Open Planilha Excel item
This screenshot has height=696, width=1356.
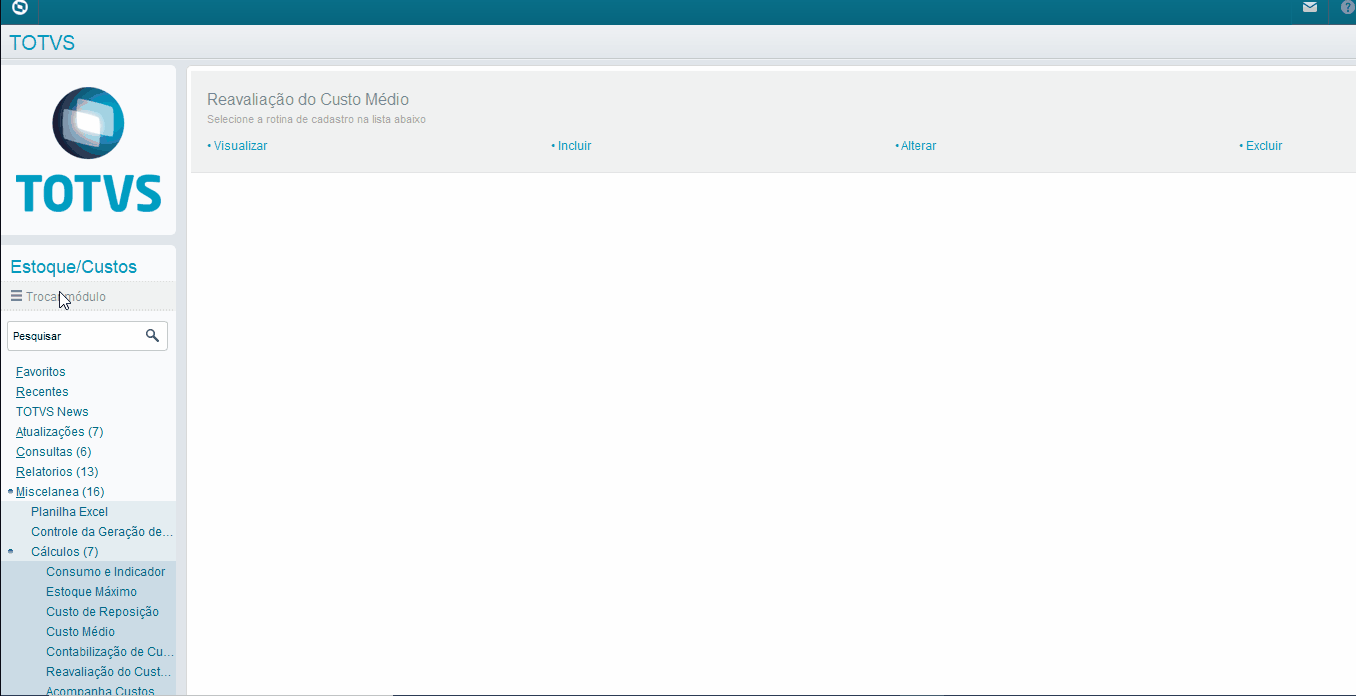69,512
